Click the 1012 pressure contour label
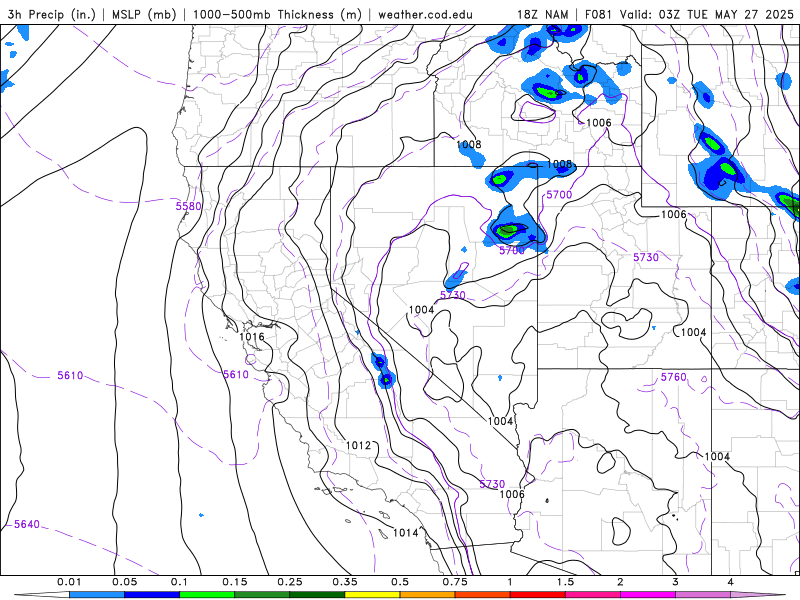Screen dimensions: 800x600 click(359, 445)
